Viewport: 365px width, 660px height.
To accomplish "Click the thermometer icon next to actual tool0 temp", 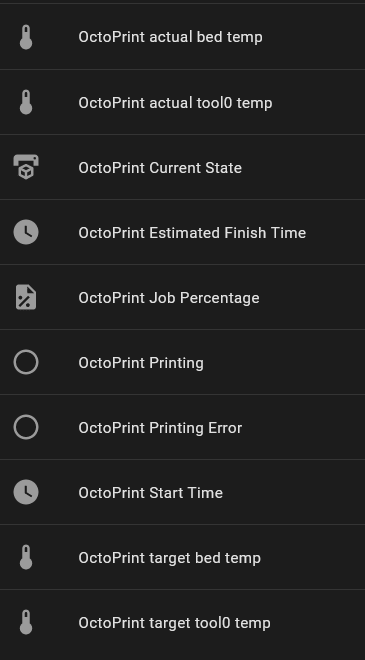I will tap(26, 102).
